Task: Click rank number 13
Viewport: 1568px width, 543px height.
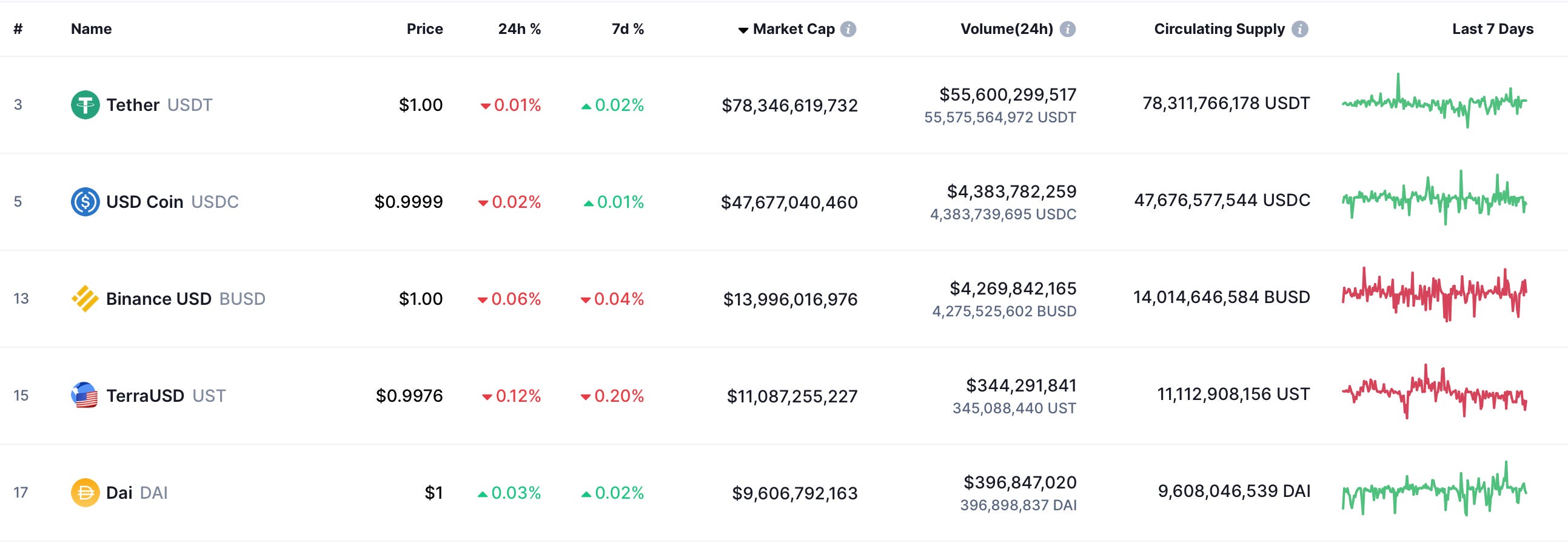Action: pyautogui.click(x=21, y=299)
